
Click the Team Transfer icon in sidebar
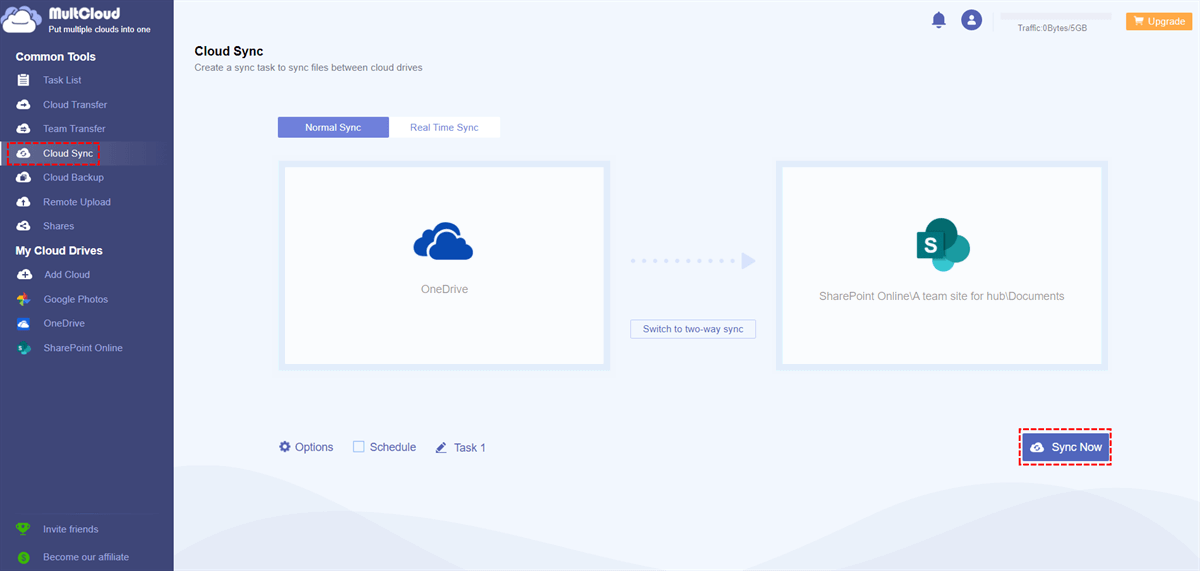(23, 128)
